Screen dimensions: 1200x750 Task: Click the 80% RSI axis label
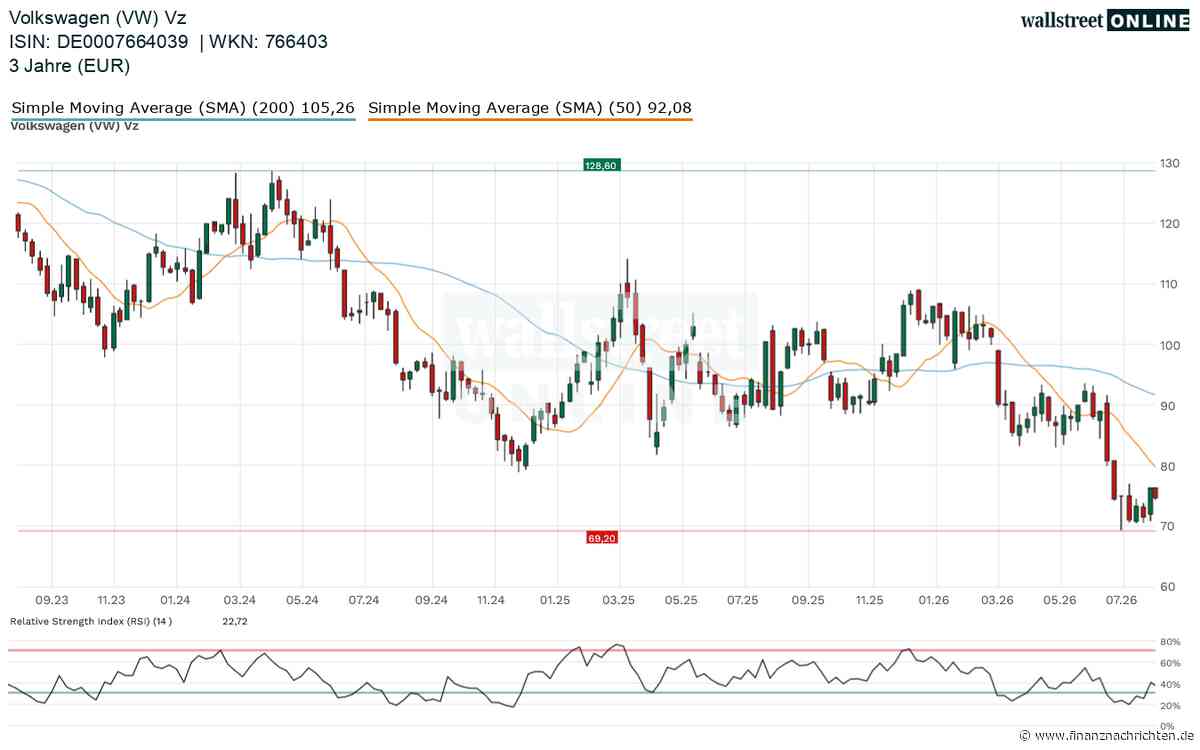[x=1170, y=641]
